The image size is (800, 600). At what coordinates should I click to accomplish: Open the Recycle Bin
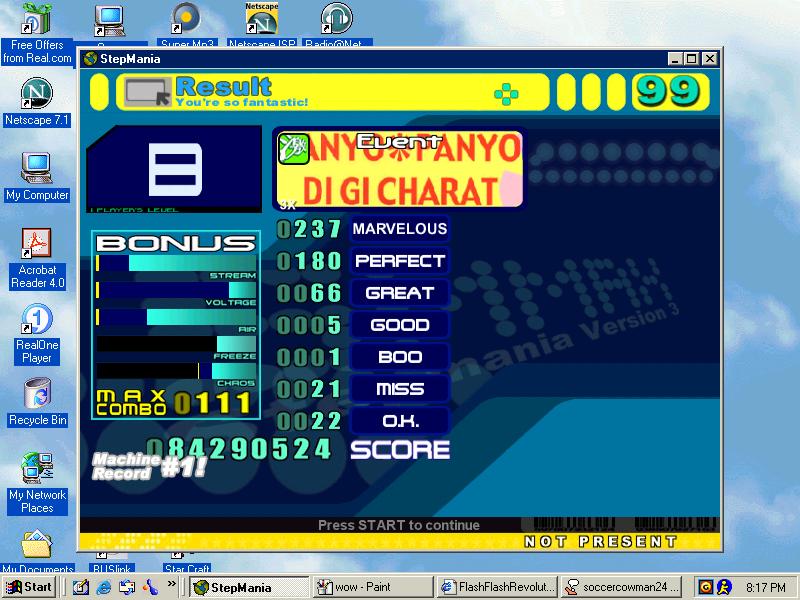37,402
